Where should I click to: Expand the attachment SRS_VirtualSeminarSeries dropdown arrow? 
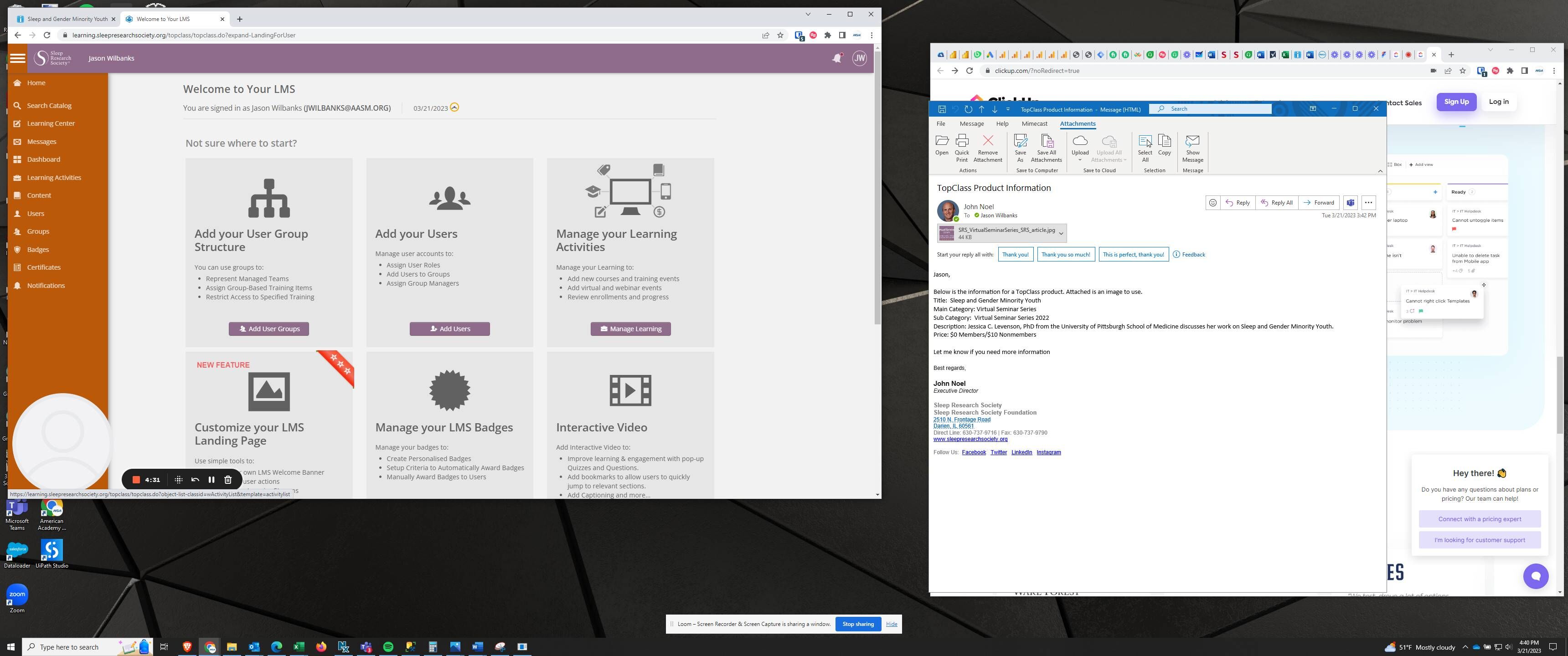[x=1061, y=233]
